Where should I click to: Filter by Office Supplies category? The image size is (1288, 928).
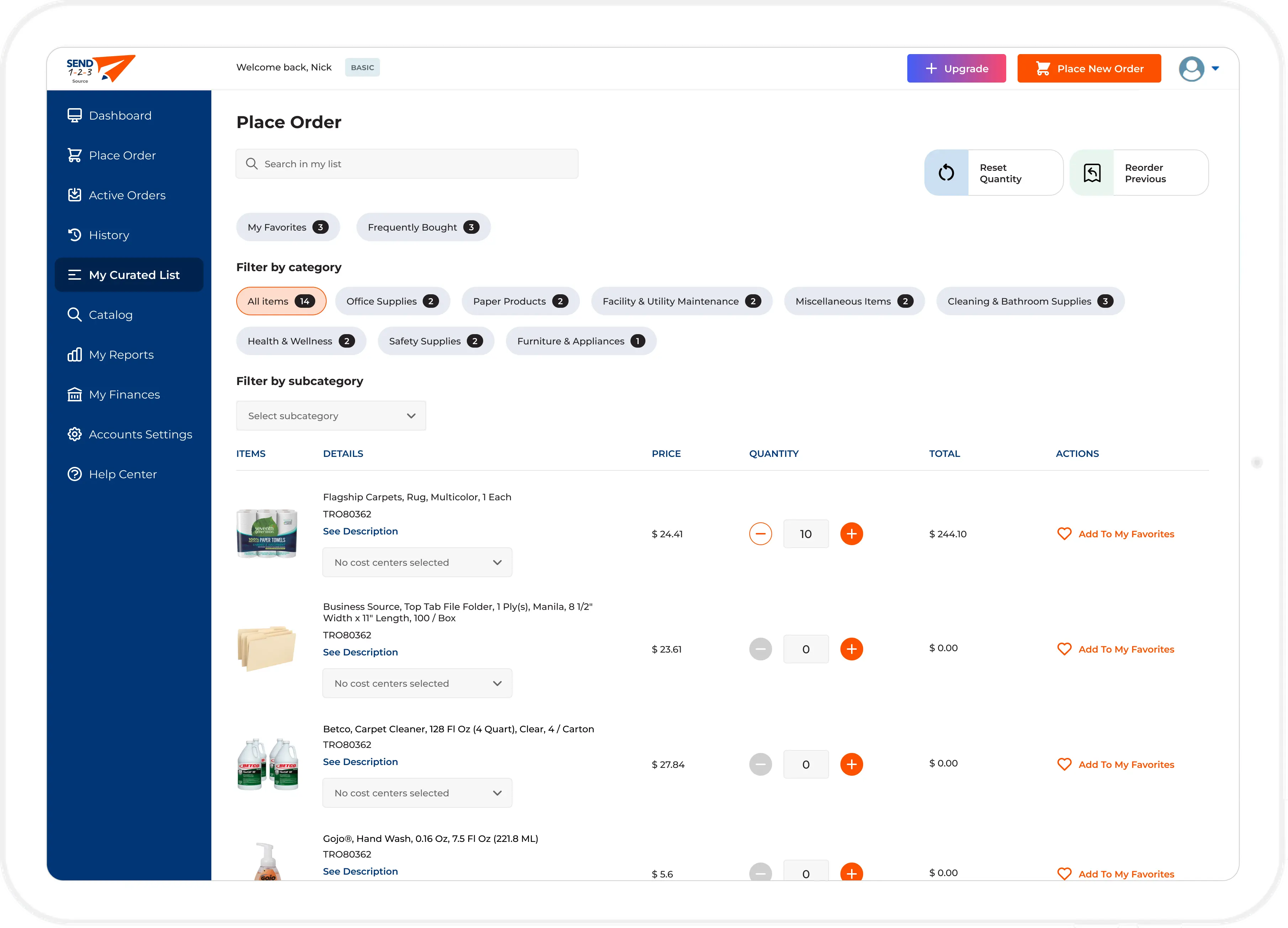[392, 301]
